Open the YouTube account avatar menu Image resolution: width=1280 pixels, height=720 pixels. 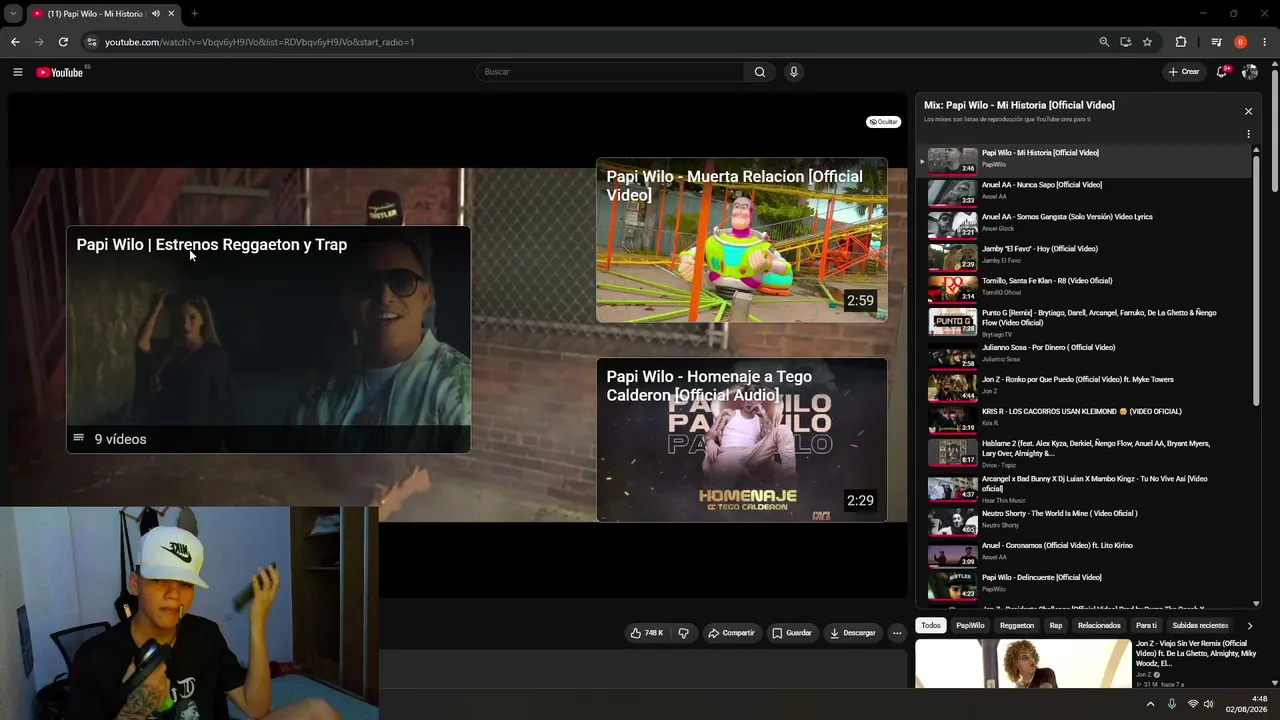tap(1250, 72)
